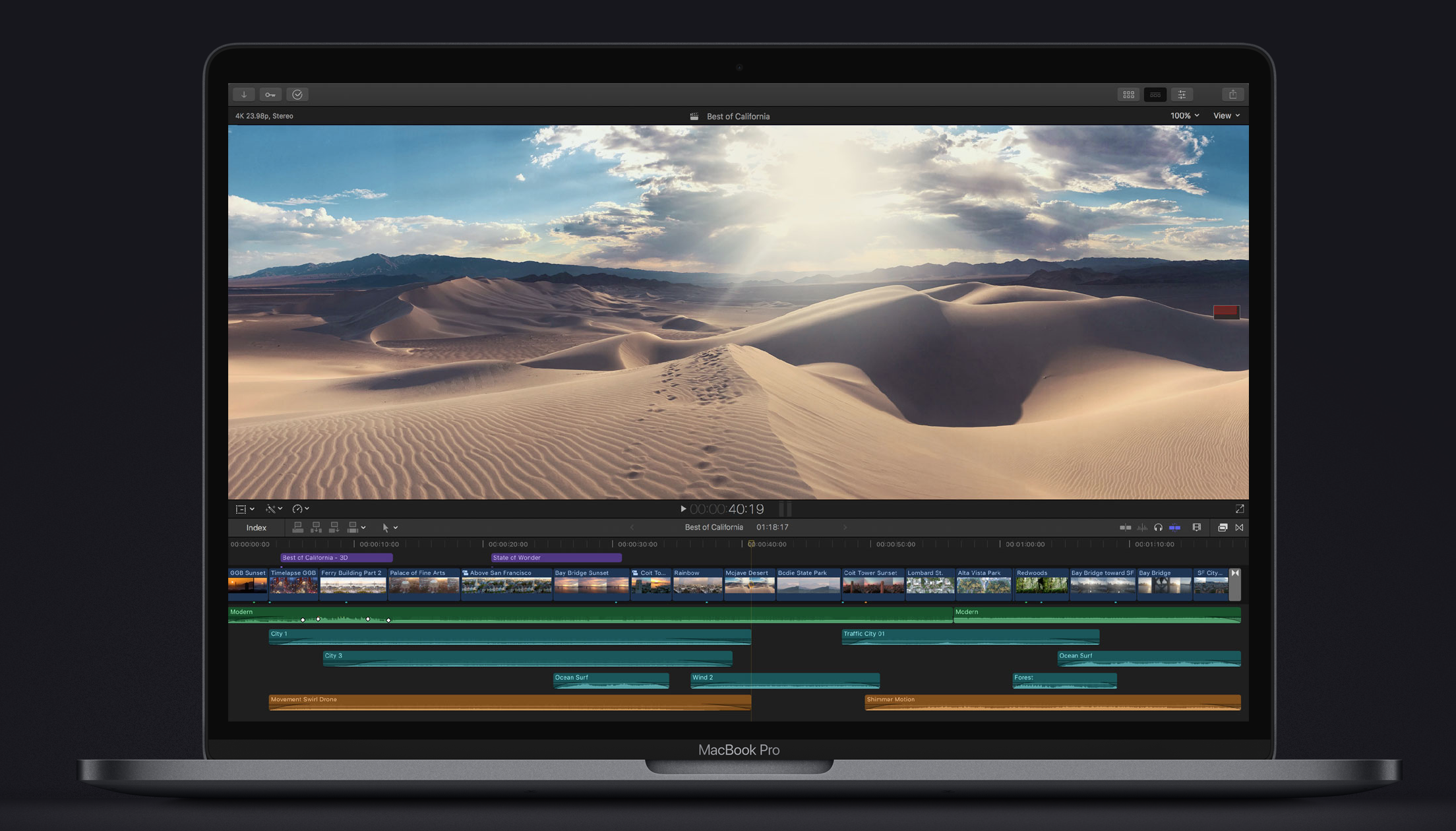The width and height of the screenshot is (1456, 831).
Task: Click the share export icon
Action: 1232,94
